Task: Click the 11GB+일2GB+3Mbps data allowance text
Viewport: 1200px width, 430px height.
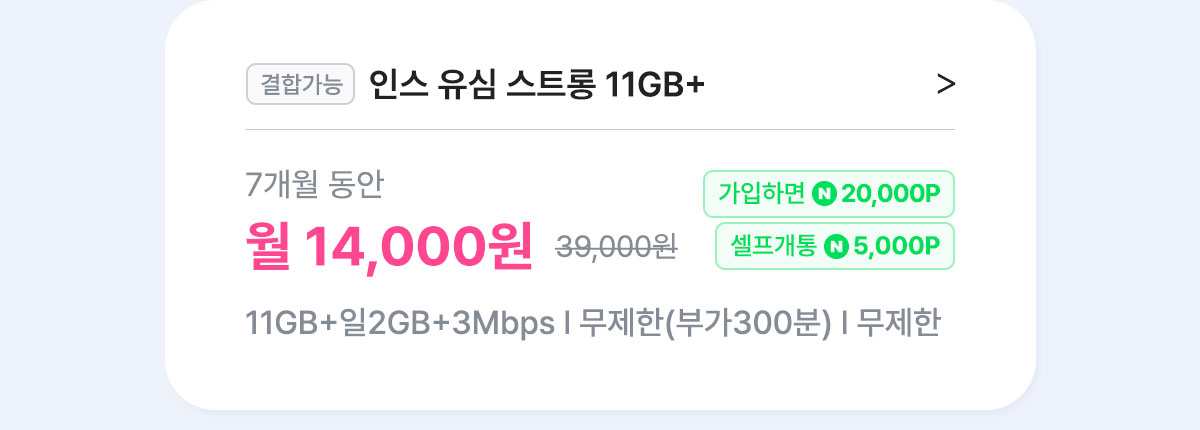Action: click(400, 325)
